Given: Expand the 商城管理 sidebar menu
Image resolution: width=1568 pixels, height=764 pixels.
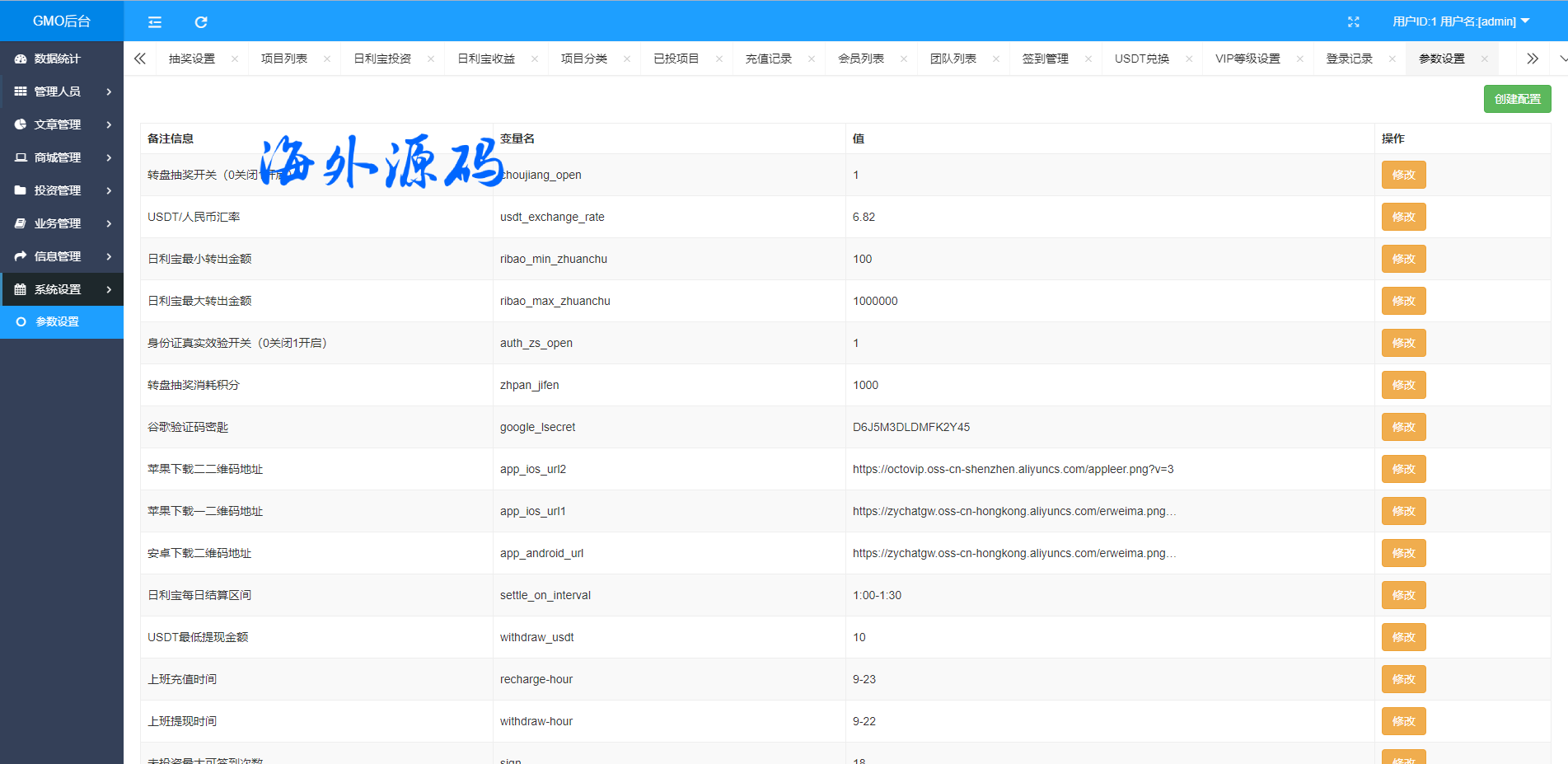Looking at the screenshot, I should [62, 157].
